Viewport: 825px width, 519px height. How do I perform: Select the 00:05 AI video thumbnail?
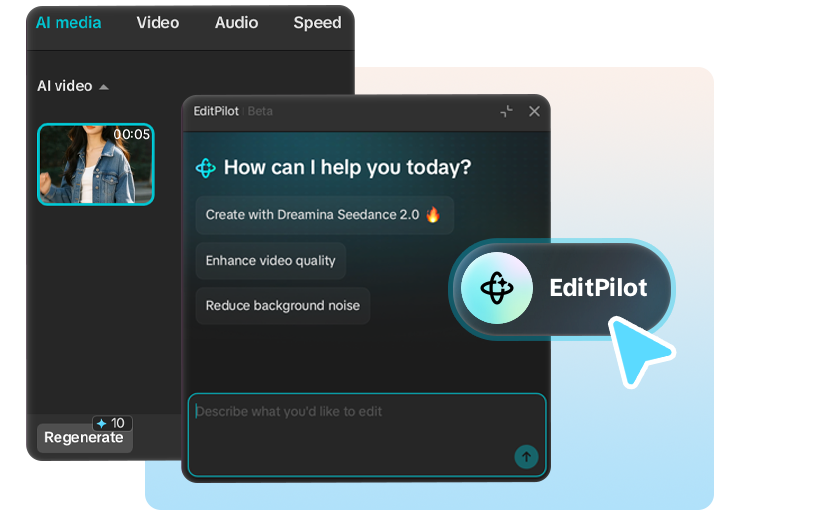pyautogui.click(x=96, y=164)
